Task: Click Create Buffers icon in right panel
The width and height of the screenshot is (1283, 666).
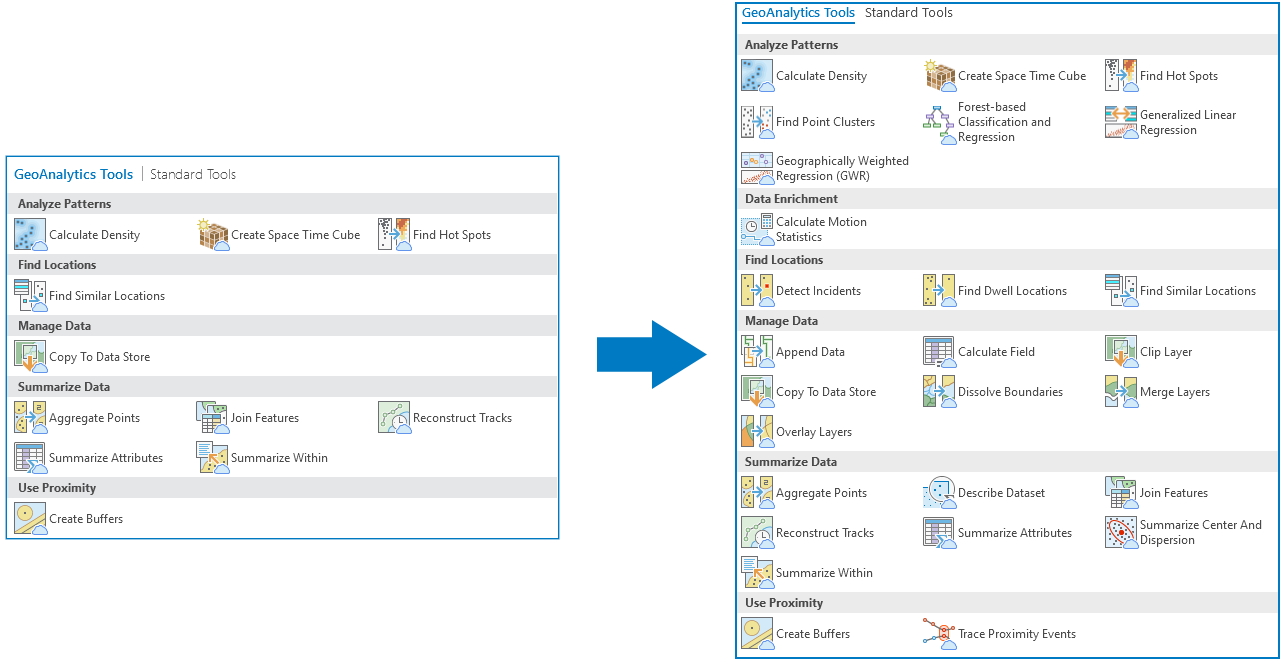Action: (x=757, y=634)
